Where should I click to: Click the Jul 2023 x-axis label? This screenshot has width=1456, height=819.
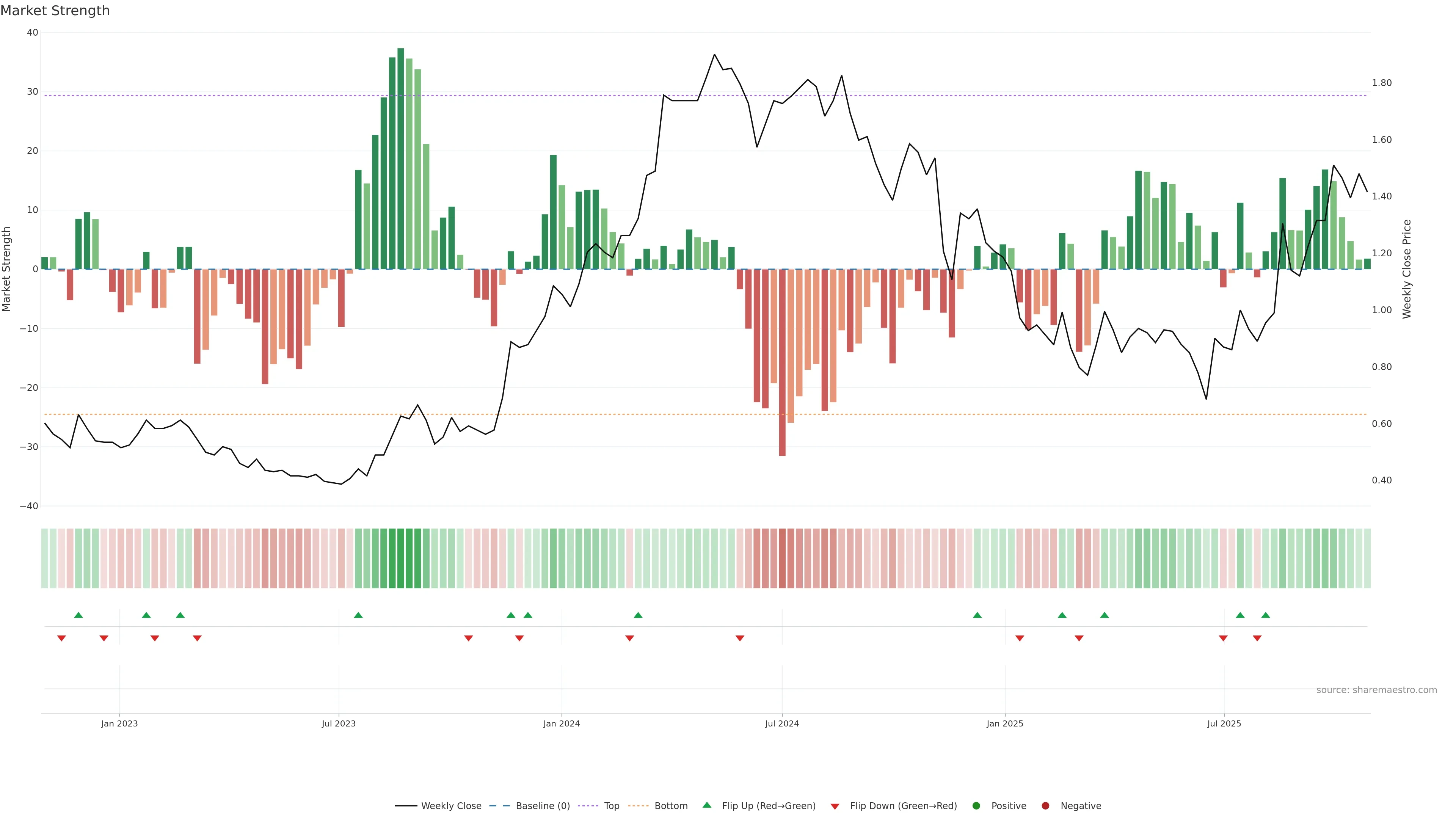coord(339,723)
